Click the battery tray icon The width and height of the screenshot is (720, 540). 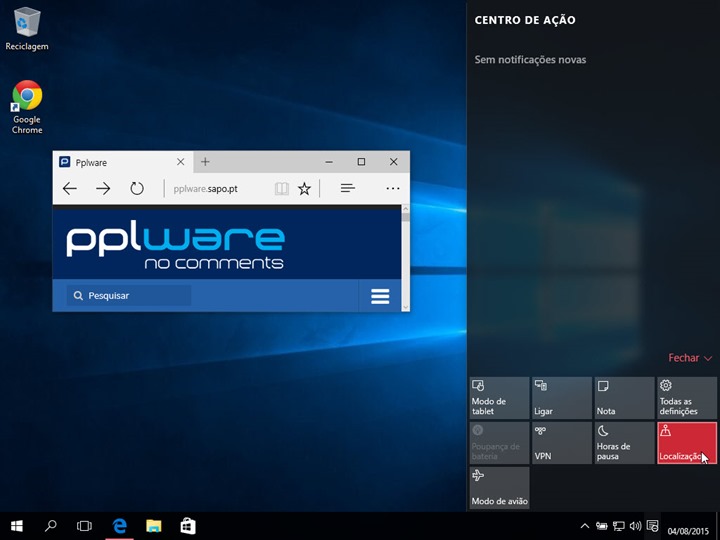pos(602,526)
